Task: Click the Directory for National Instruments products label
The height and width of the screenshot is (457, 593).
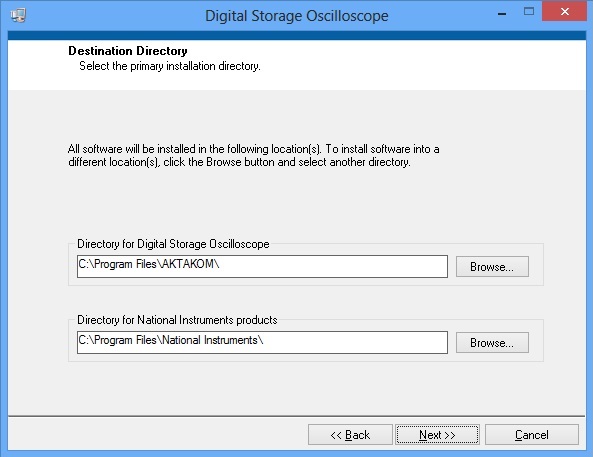Action: coord(177,320)
